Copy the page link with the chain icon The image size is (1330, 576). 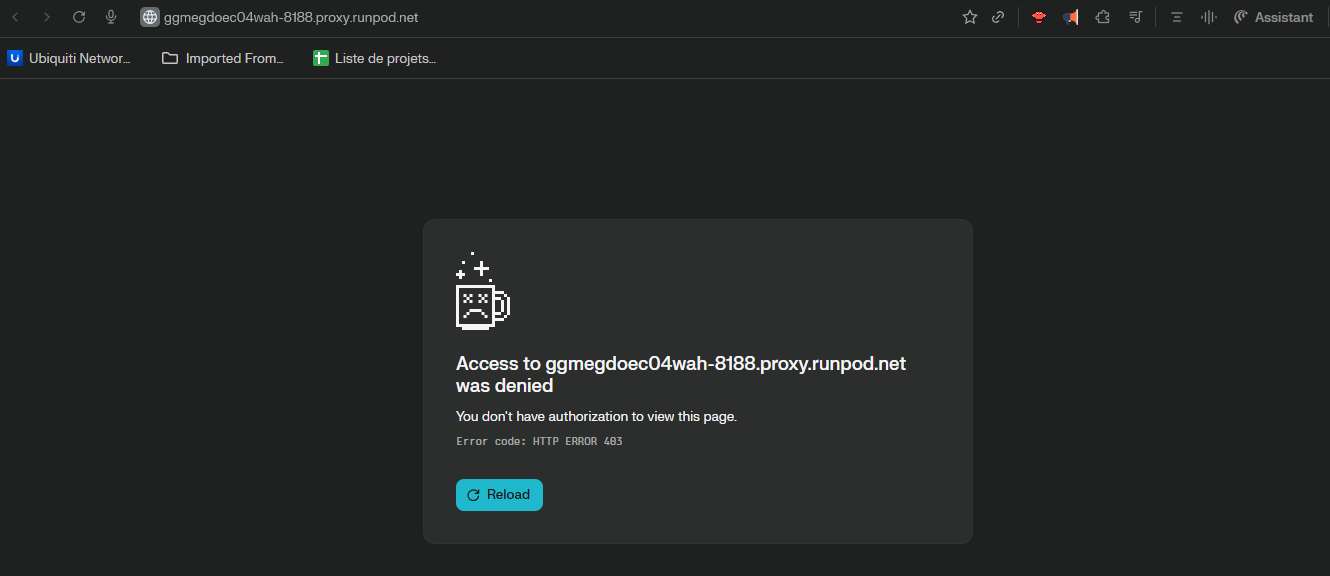pyautogui.click(x=998, y=17)
